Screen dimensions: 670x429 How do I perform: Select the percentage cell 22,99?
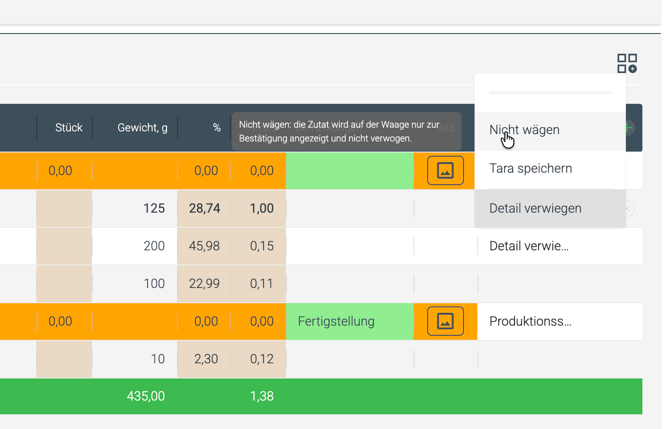204,283
